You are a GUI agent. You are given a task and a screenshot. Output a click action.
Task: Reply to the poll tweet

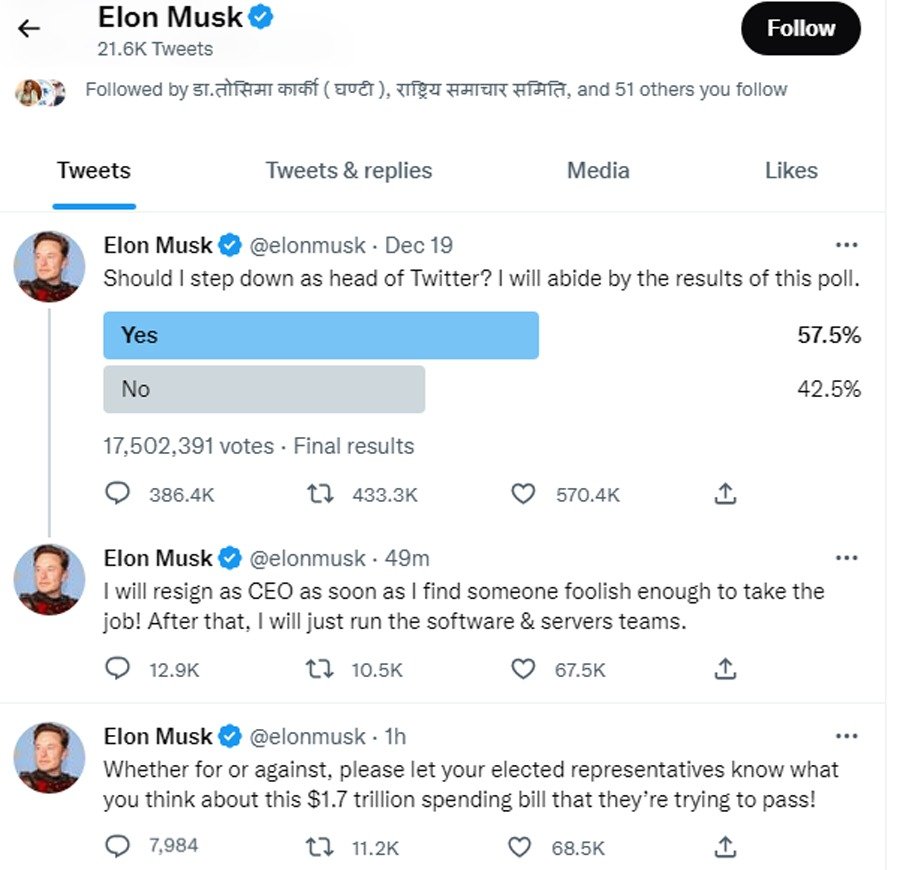pyautogui.click(x=118, y=494)
